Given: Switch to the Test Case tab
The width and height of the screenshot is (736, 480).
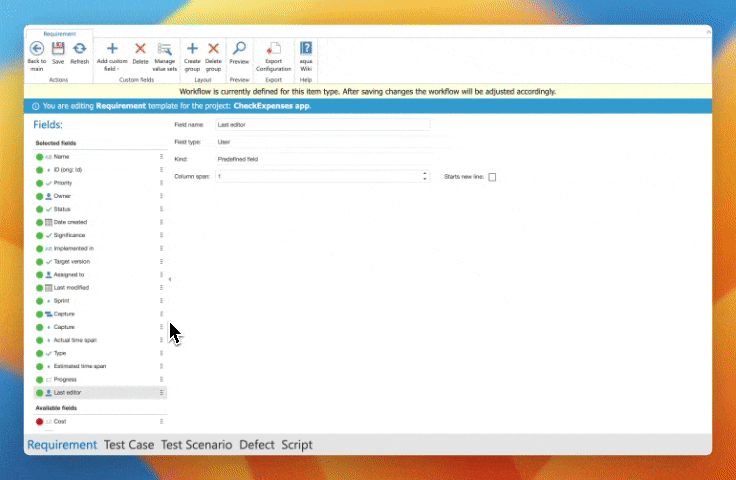Looking at the screenshot, I should [x=129, y=445].
